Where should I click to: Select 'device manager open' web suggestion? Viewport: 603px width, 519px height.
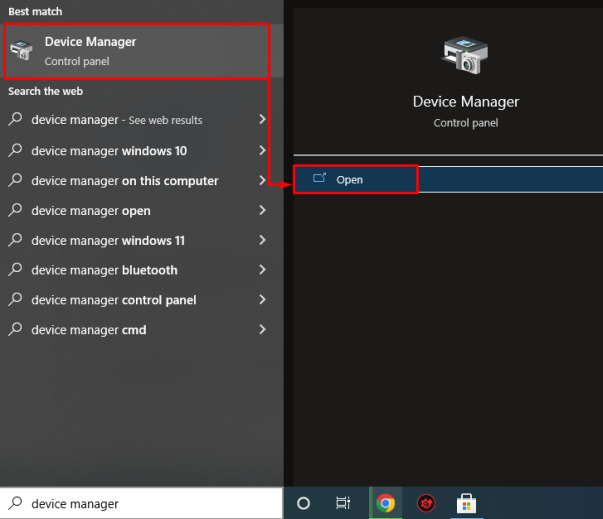pos(91,210)
